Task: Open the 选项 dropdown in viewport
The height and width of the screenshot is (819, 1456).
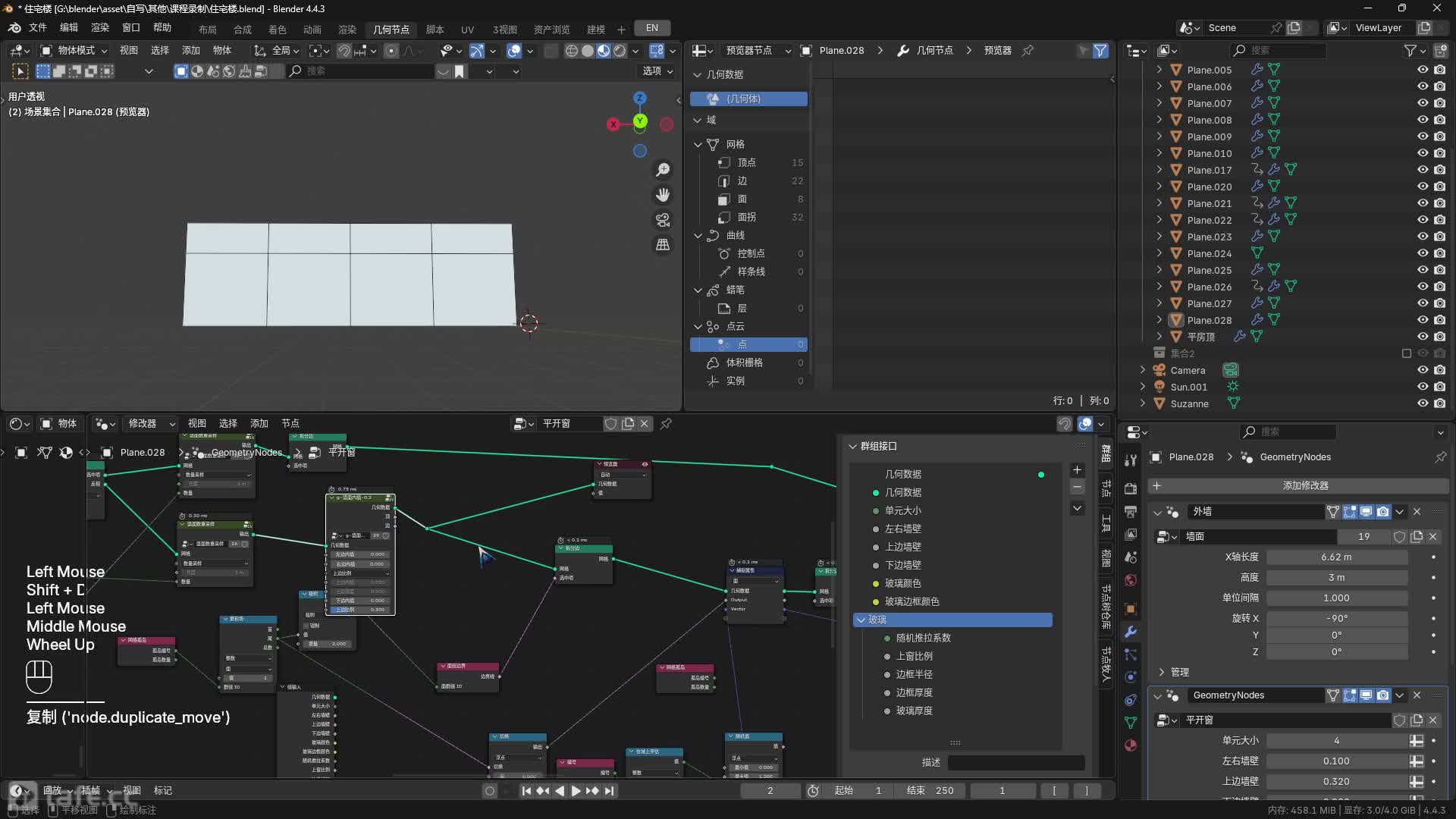Action: click(657, 71)
